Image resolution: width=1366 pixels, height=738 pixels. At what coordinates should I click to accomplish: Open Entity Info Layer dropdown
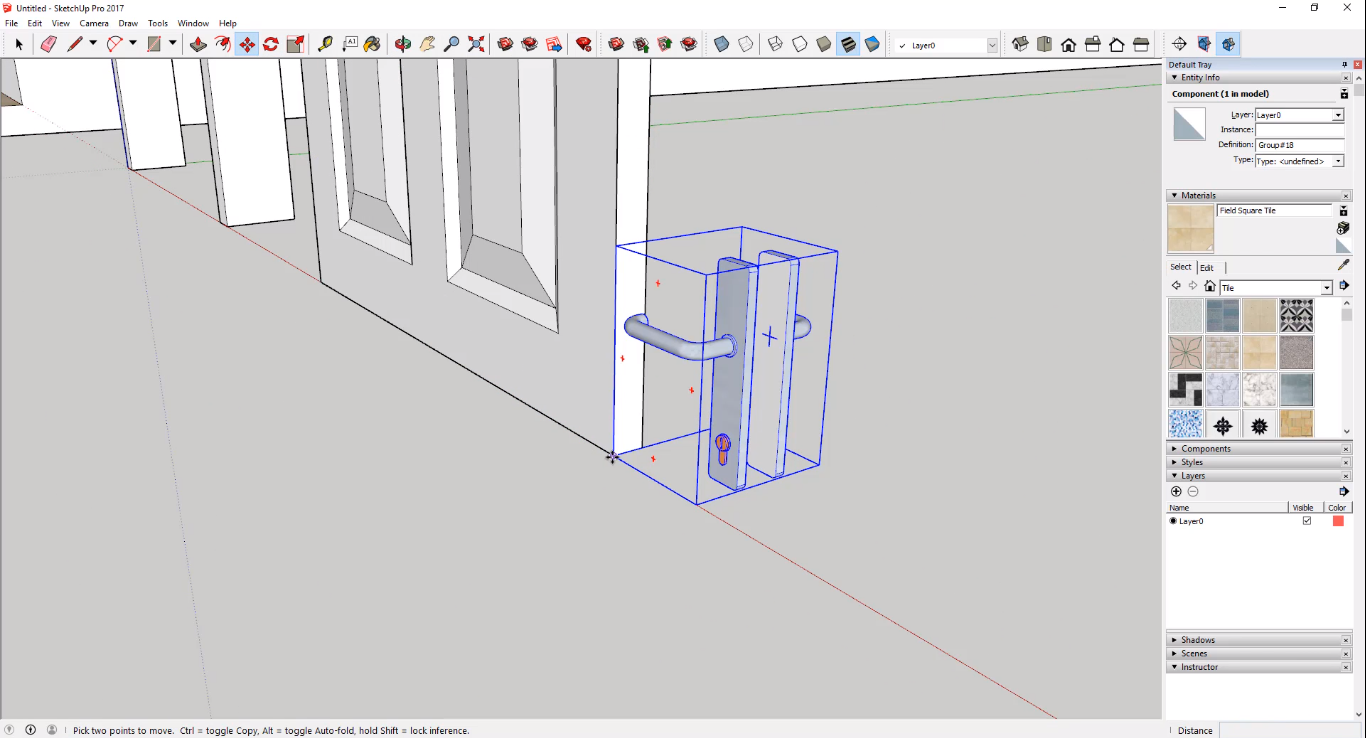pos(1338,115)
